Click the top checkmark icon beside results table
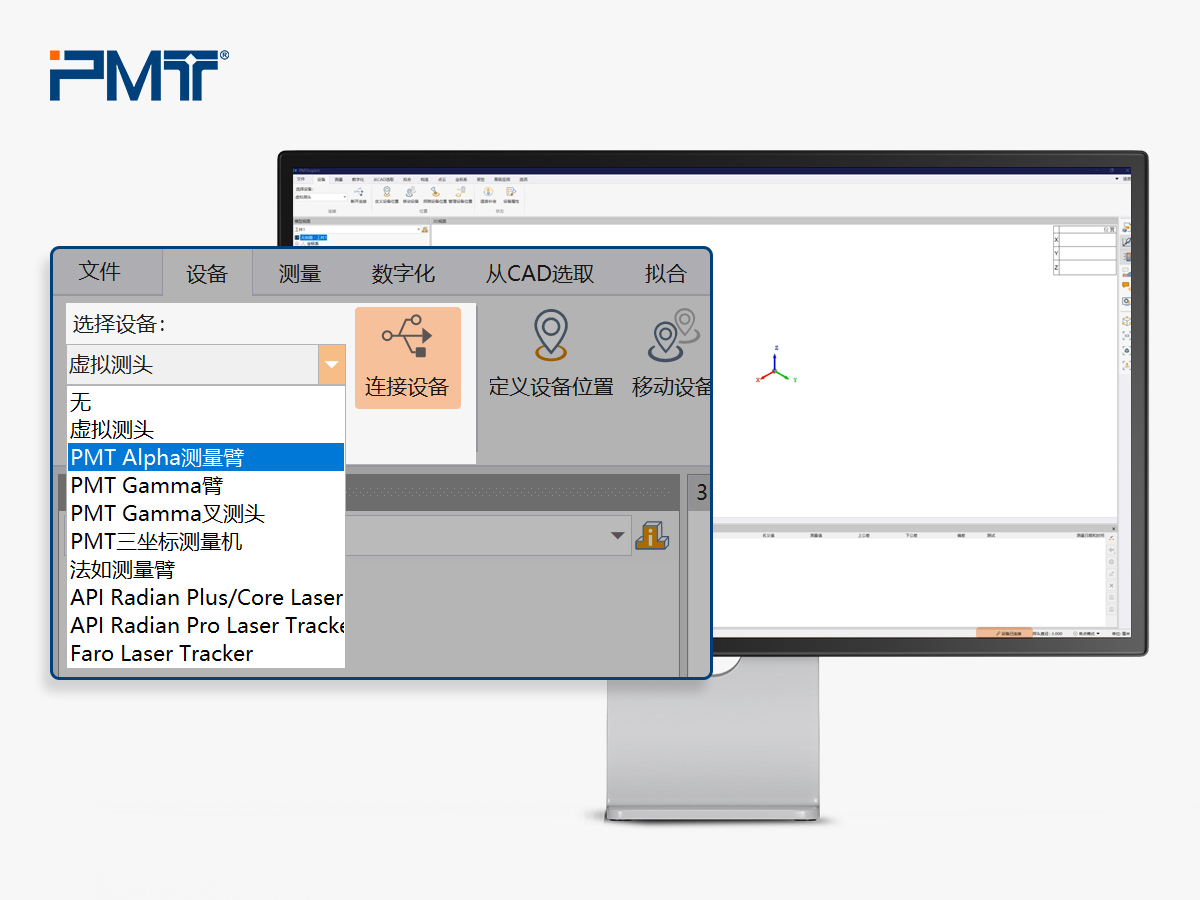Image resolution: width=1200 pixels, height=900 pixels. point(1111,538)
